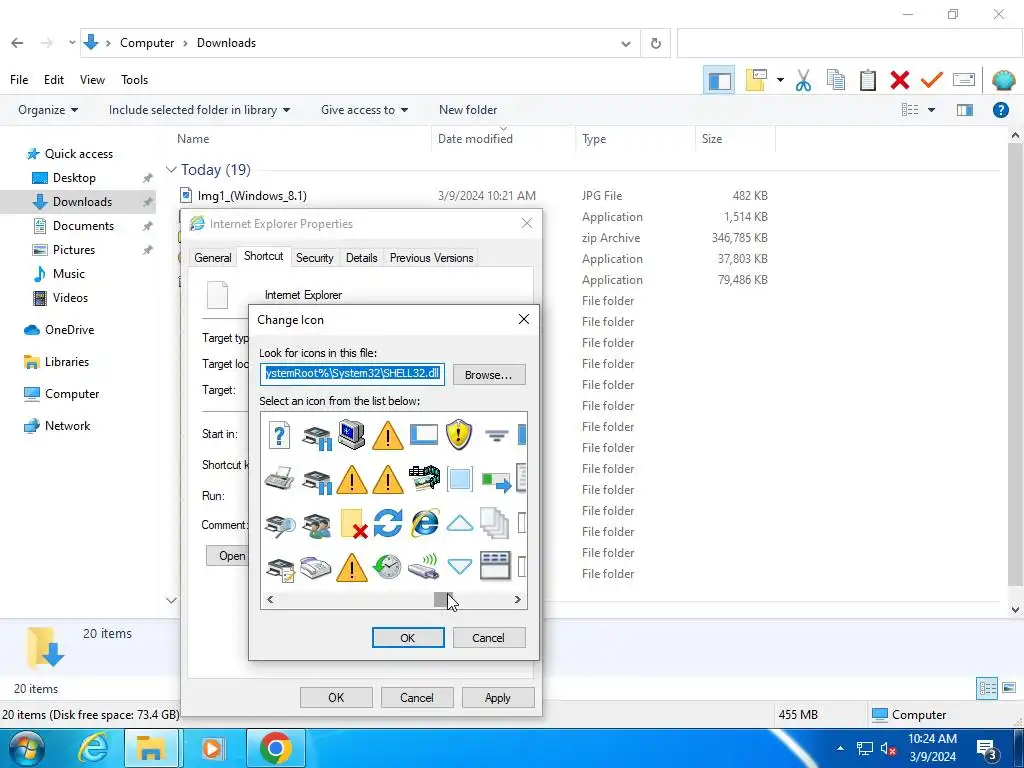Viewport: 1024px width, 768px height.
Task: Click Apply in the Properties dialog
Action: pyautogui.click(x=498, y=697)
